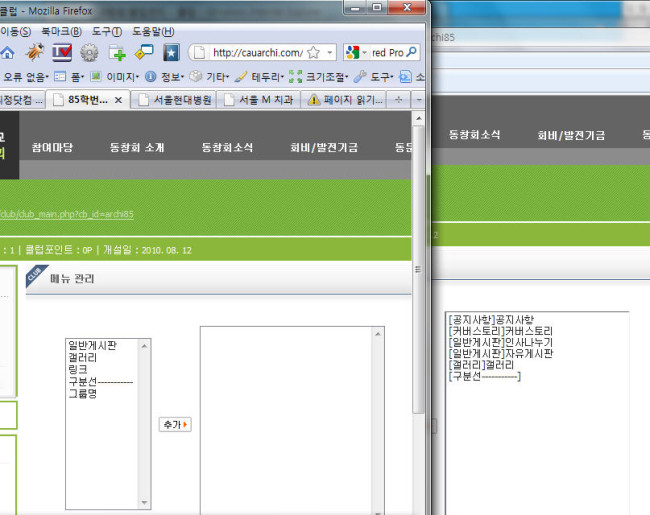650x515 pixels.
Task: Open the 도구(T) menu
Action: [107, 32]
